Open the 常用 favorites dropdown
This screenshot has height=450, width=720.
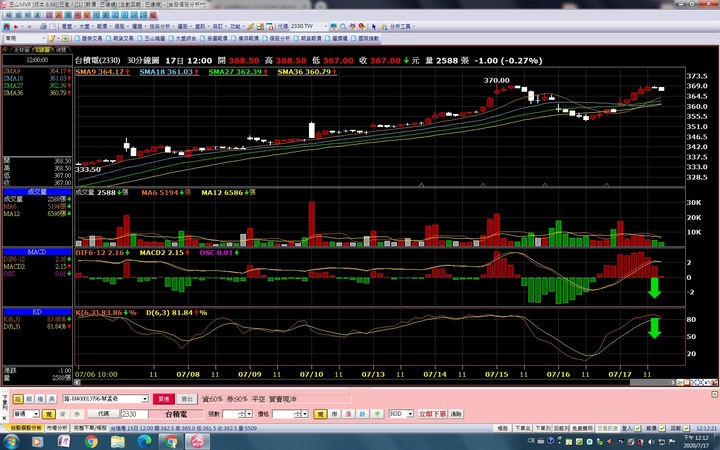tap(44, 39)
